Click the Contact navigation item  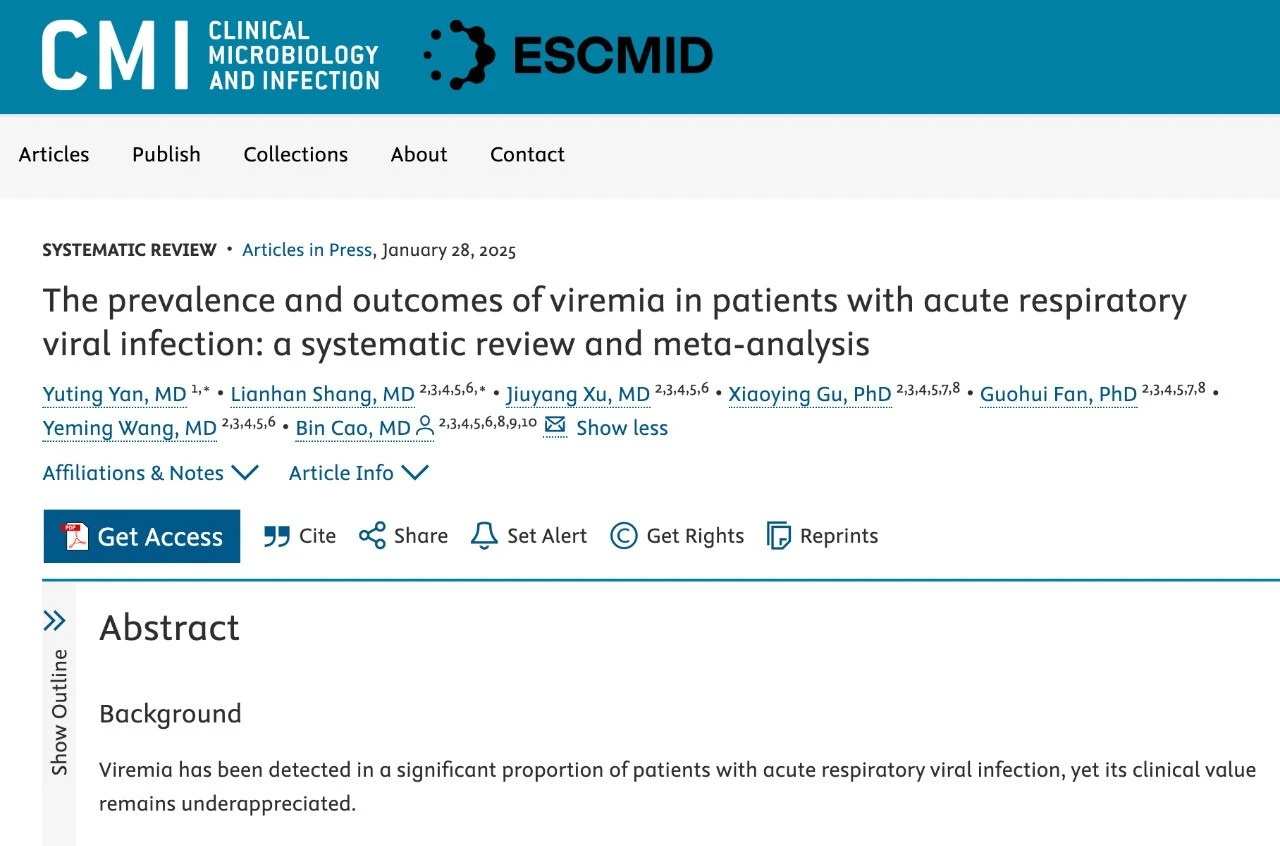[x=527, y=154]
